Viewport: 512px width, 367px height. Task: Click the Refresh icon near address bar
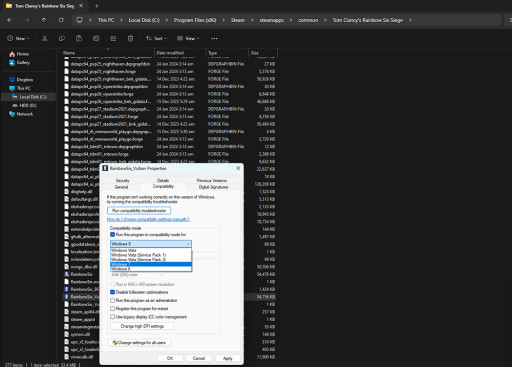coord(61,20)
